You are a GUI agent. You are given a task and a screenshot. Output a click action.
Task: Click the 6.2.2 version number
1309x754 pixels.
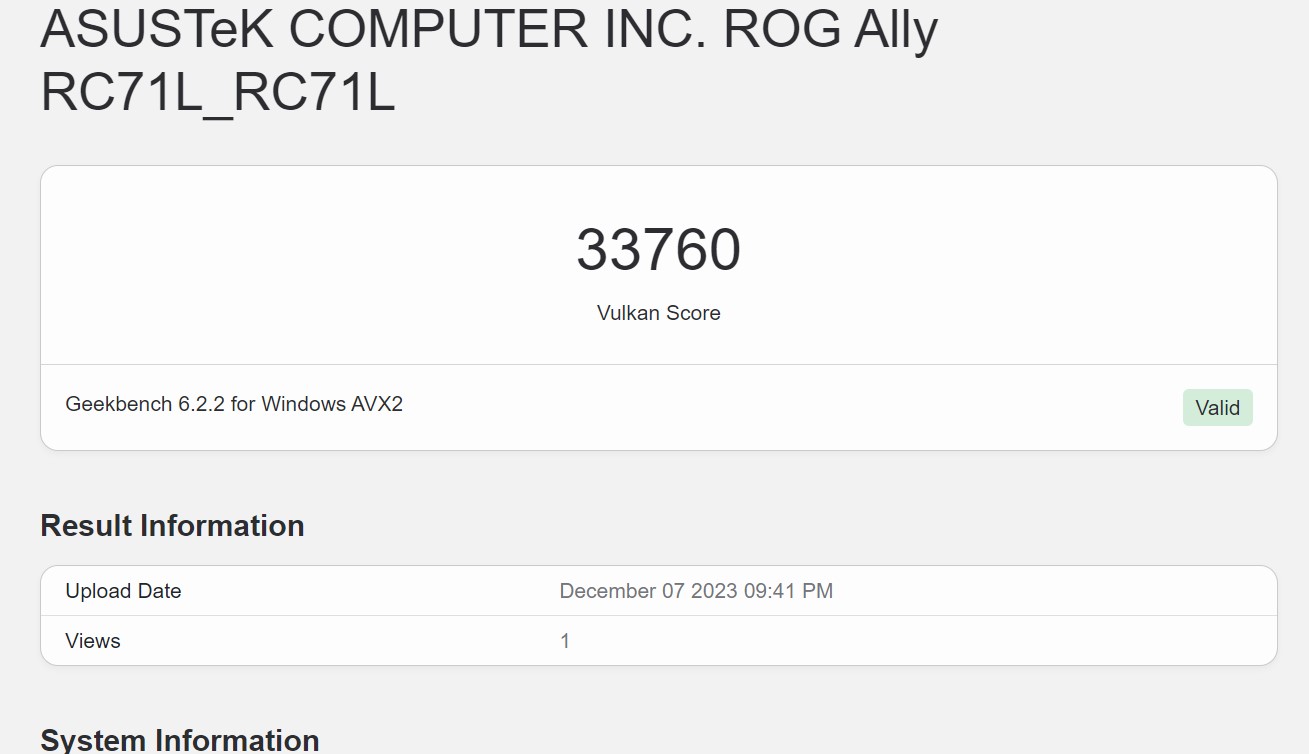(201, 405)
